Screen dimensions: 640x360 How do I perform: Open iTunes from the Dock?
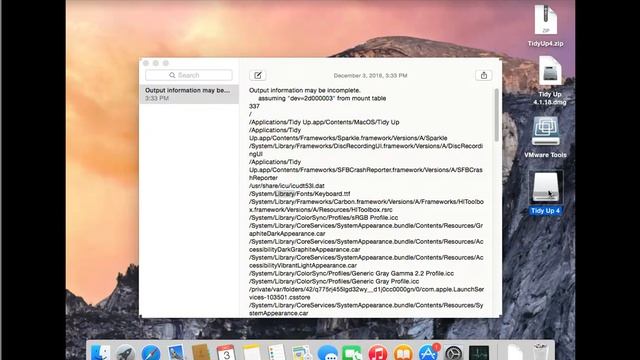tap(378, 353)
